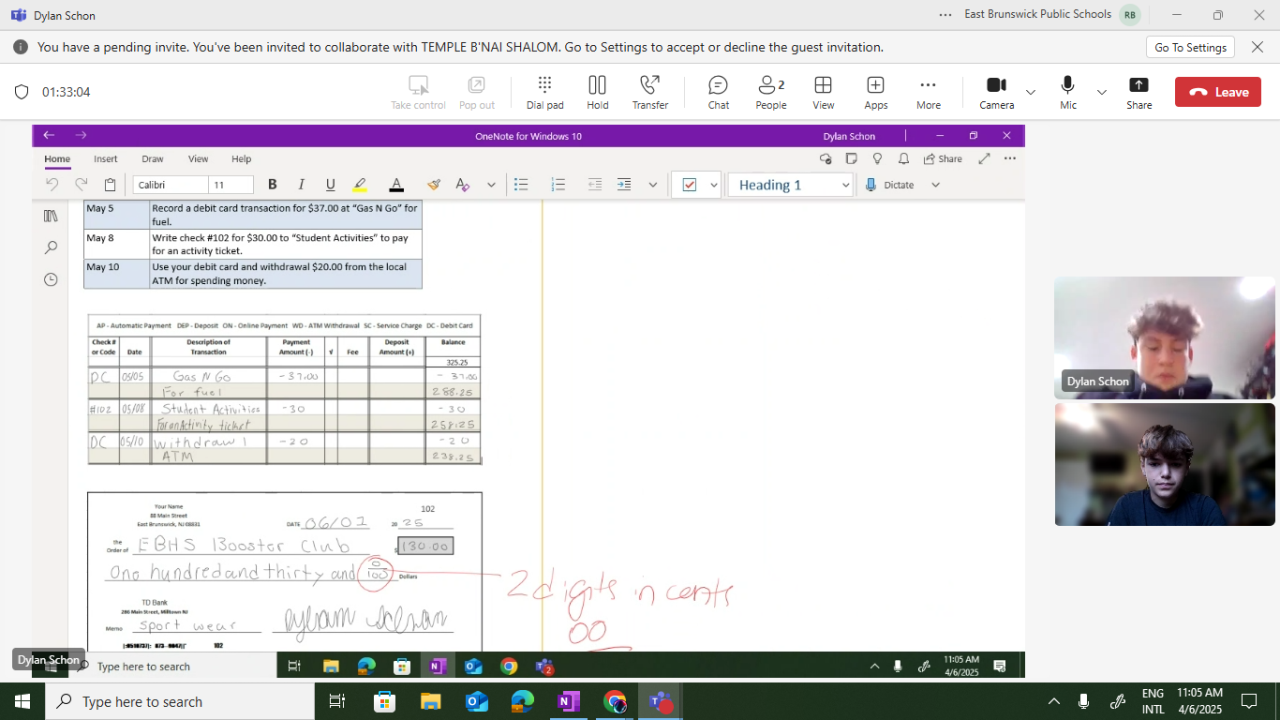Click the Share screen icon
Screen dimensions: 1280x720
pyautogui.click(x=1139, y=92)
